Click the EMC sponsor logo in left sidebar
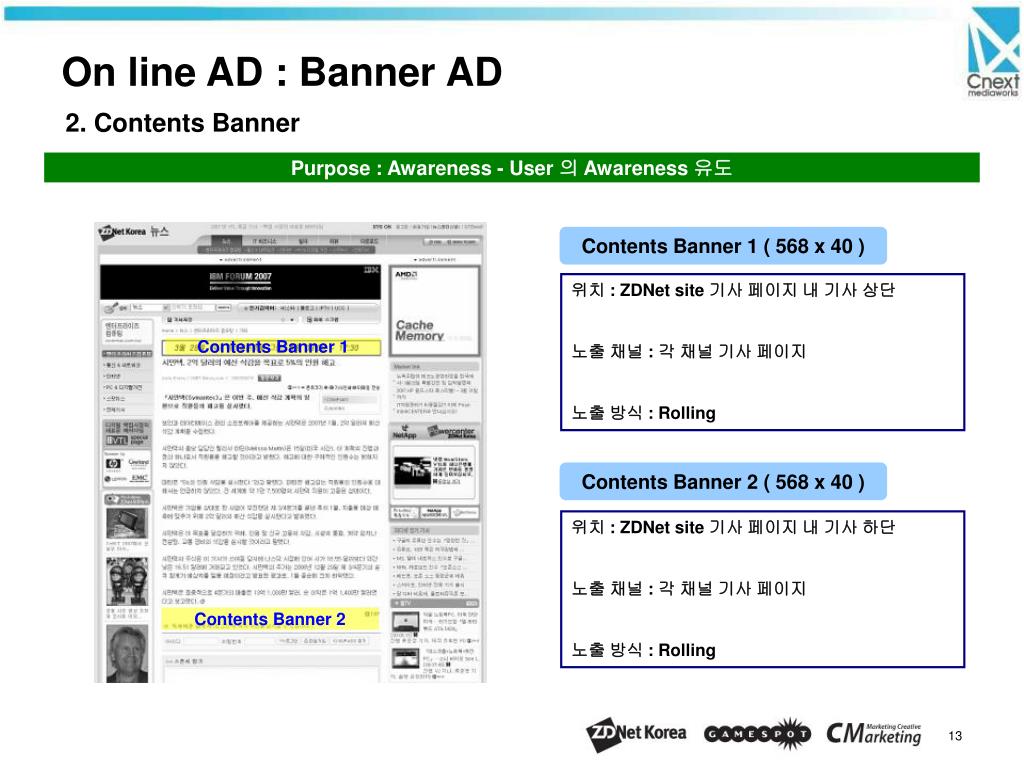The width and height of the screenshot is (1024, 768). click(x=139, y=478)
